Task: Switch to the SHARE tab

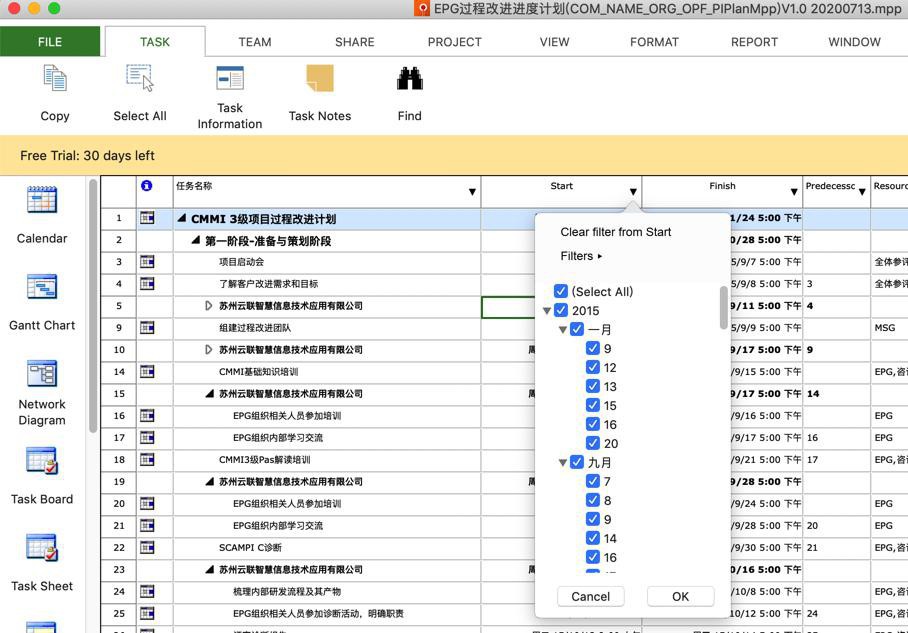Action: point(354,42)
